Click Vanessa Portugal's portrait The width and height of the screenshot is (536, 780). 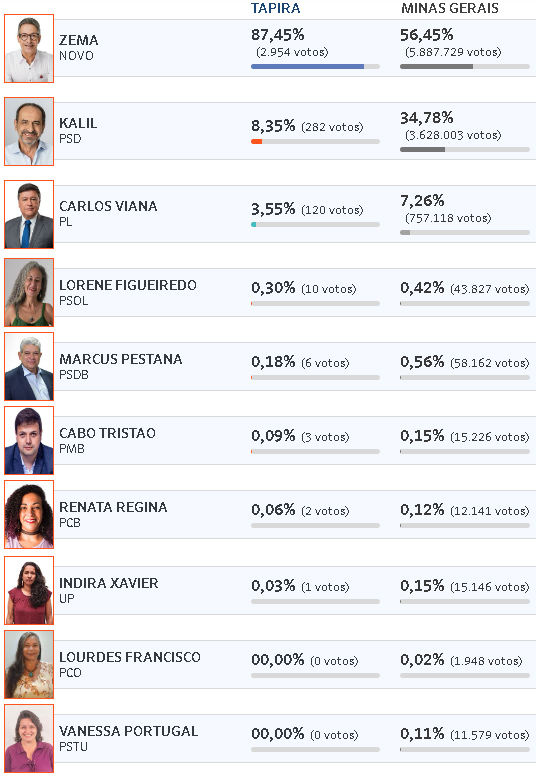click(29, 738)
